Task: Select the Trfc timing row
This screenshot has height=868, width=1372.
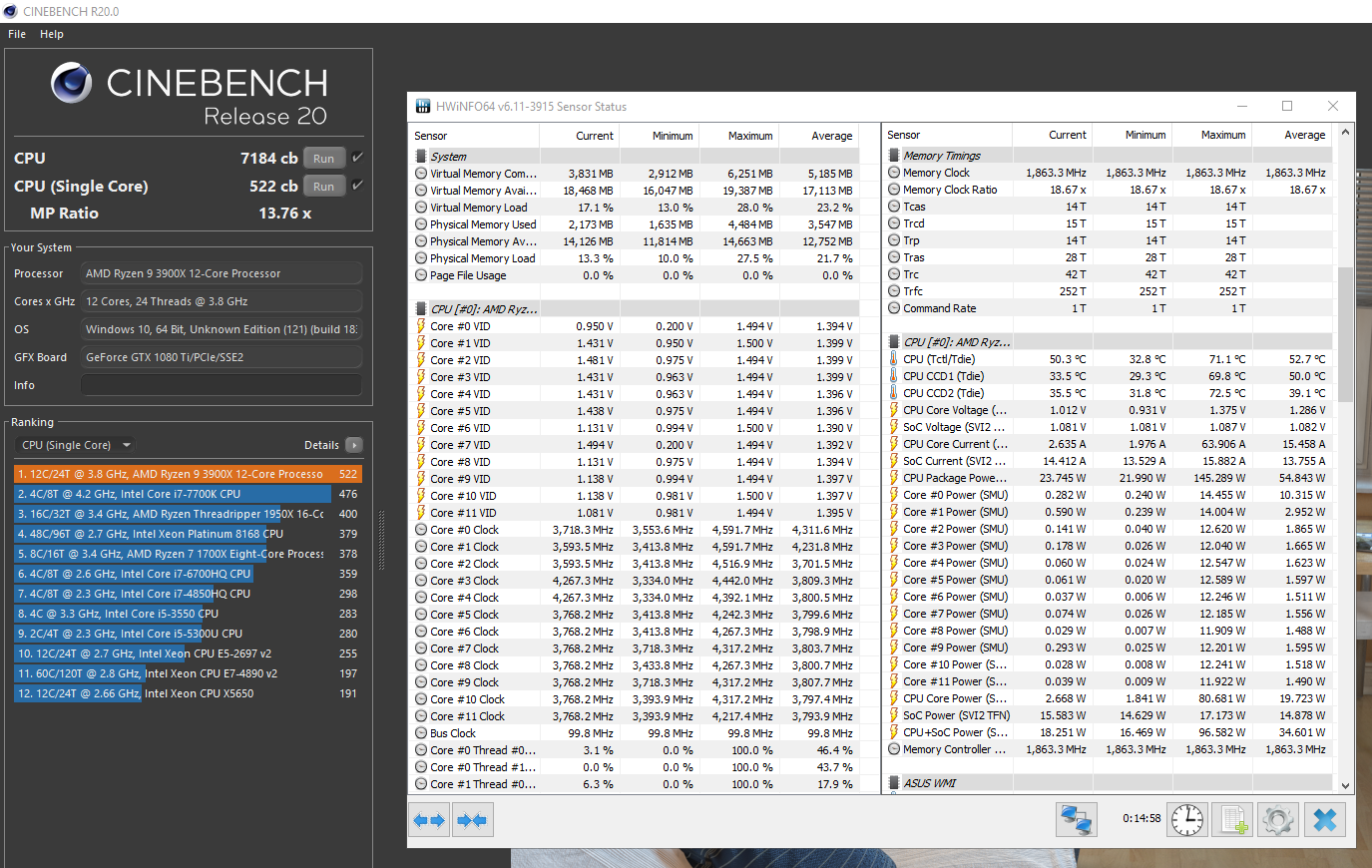Action: coord(1109,291)
